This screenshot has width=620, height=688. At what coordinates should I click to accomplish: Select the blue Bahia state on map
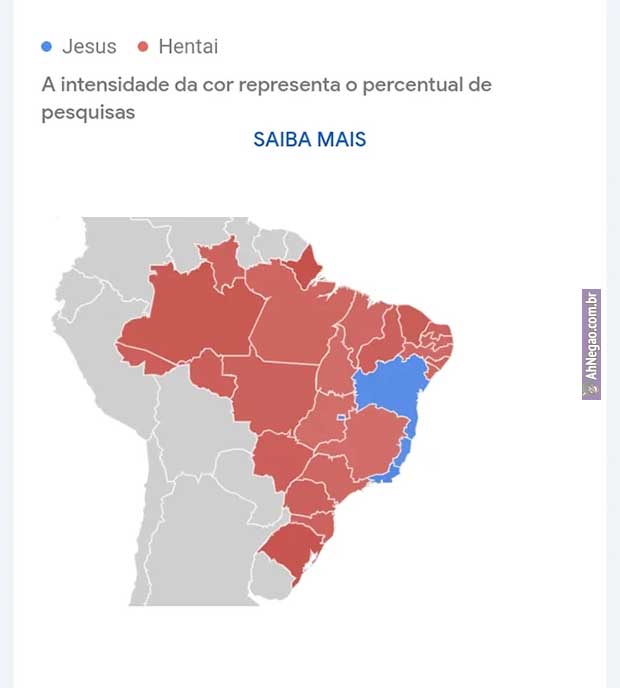pyautogui.click(x=390, y=392)
